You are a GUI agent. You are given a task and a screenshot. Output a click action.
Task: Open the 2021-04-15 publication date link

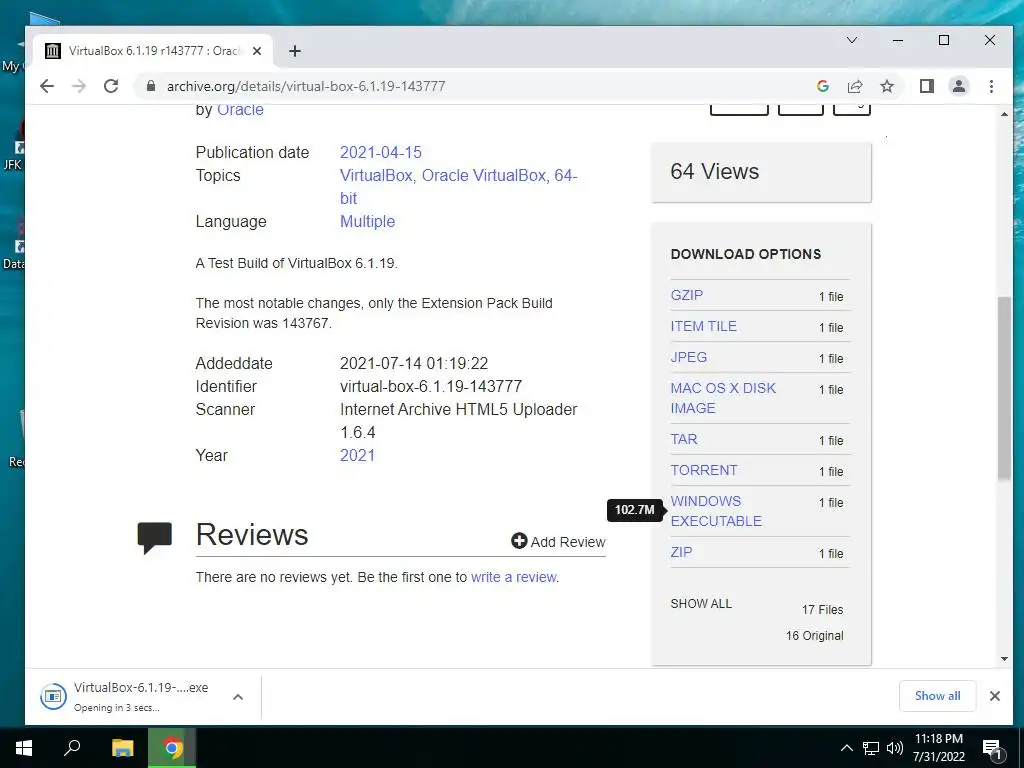(x=381, y=152)
